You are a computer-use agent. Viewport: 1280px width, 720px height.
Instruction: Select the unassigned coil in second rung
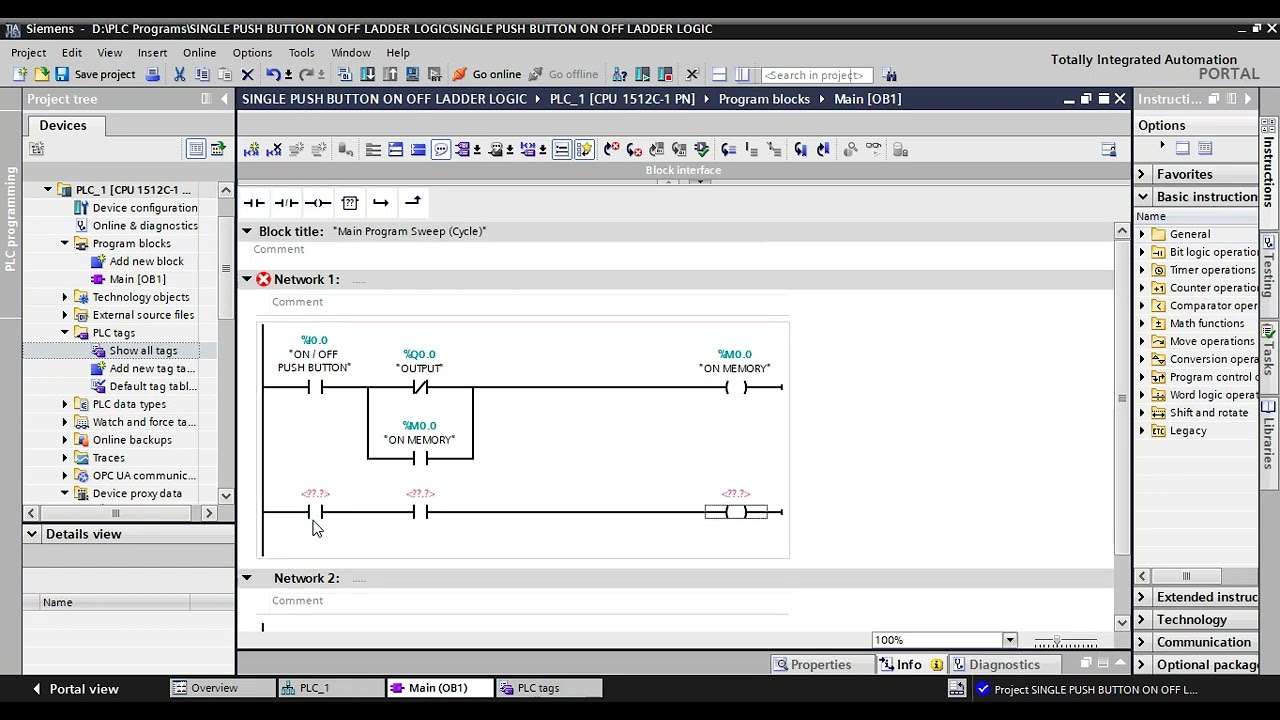coord(736,512)
